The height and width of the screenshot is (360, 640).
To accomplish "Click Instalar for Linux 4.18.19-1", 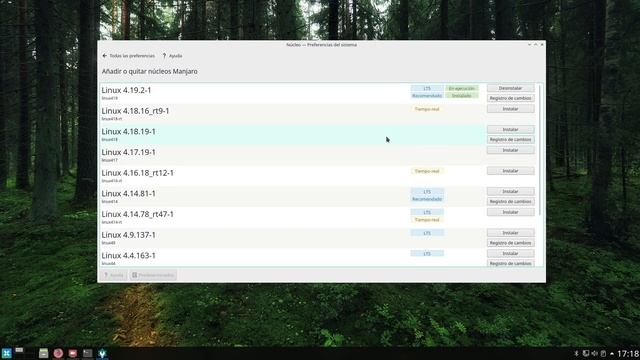I will coord(510,129).
